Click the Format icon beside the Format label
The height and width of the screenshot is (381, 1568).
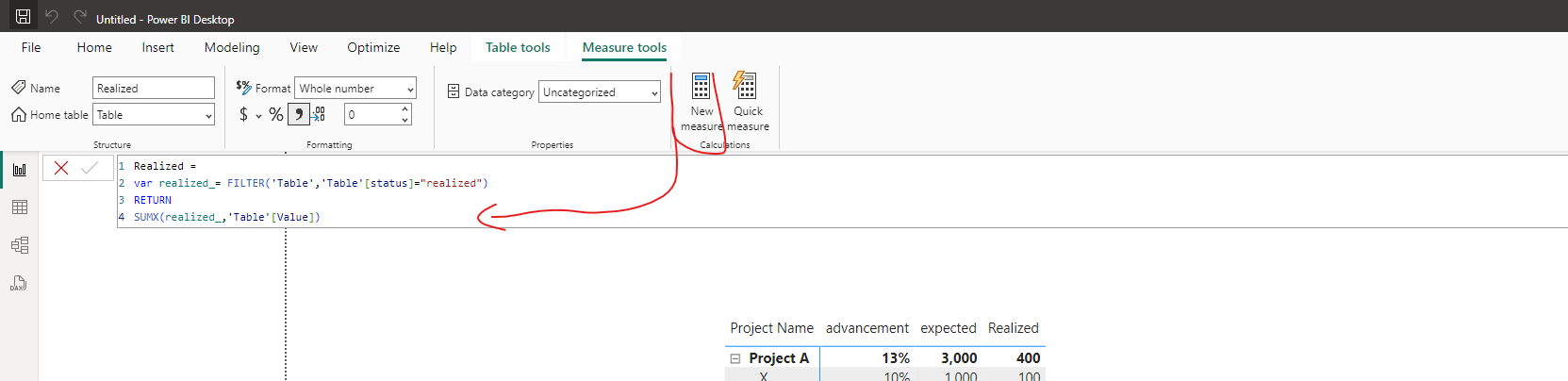pyautogui.click(x=243, y=87)
